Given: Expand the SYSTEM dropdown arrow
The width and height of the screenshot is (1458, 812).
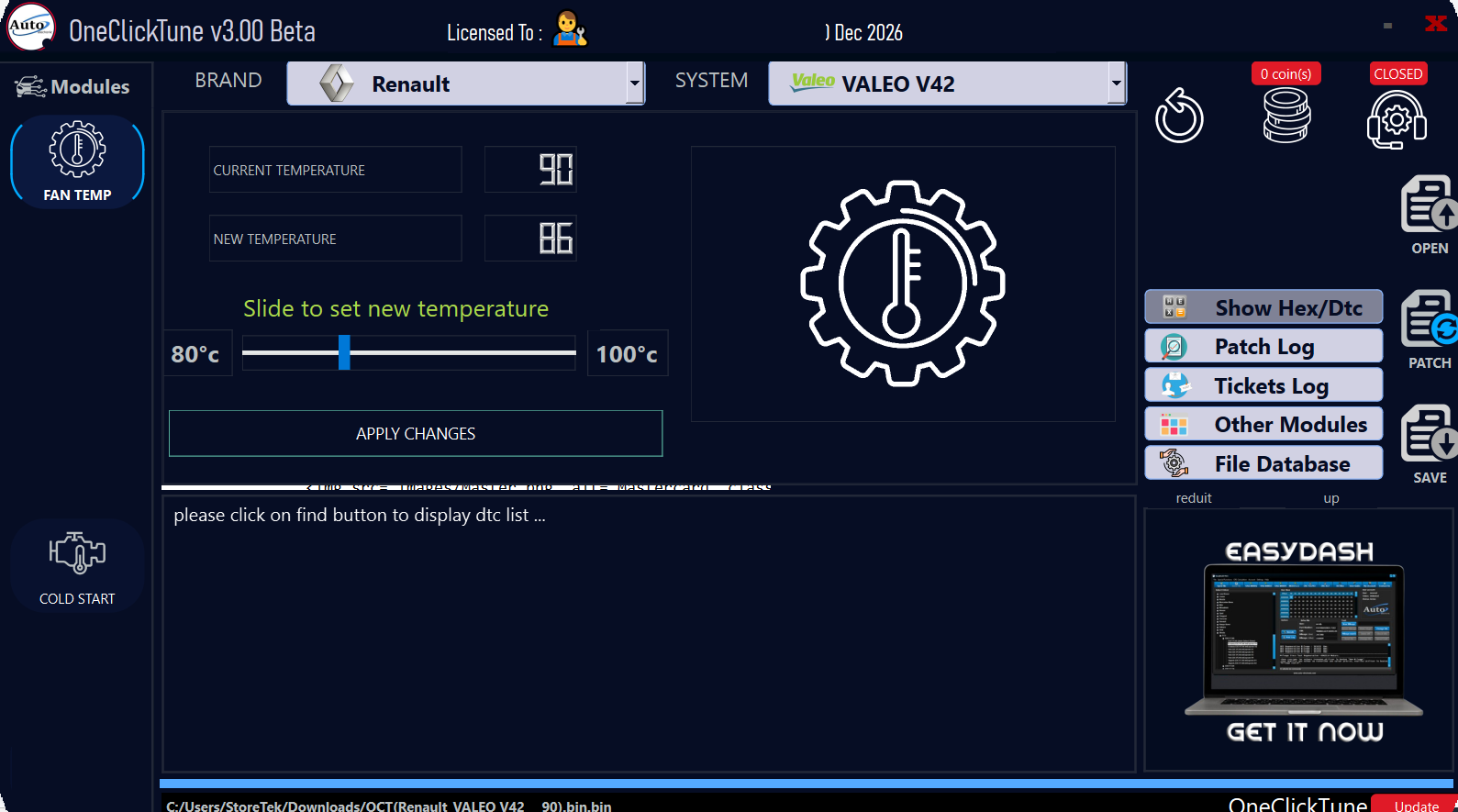Looking at the screenshot, I should tap(1116, 83).
